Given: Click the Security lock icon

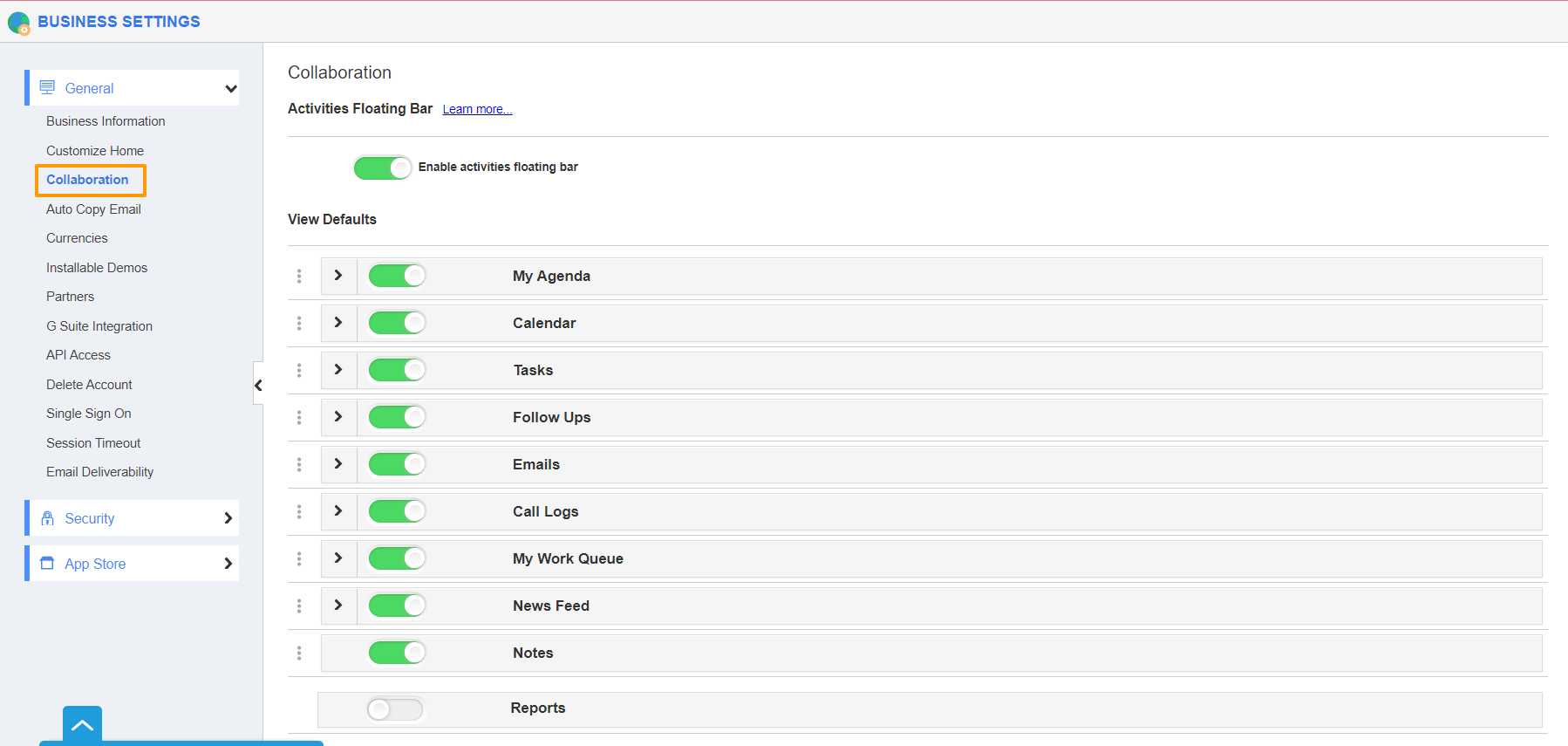Looking at the screenshot, I should (x=48, y=518).
